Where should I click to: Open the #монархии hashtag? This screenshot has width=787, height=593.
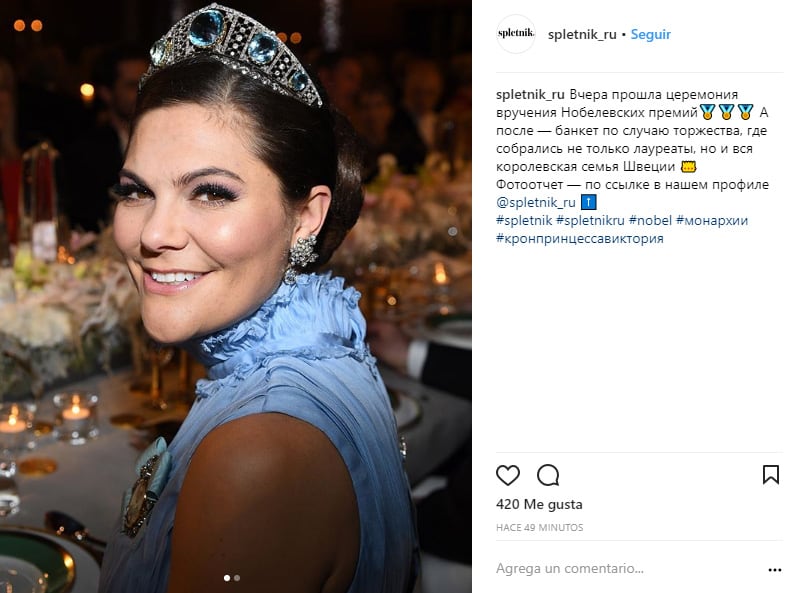712,220
